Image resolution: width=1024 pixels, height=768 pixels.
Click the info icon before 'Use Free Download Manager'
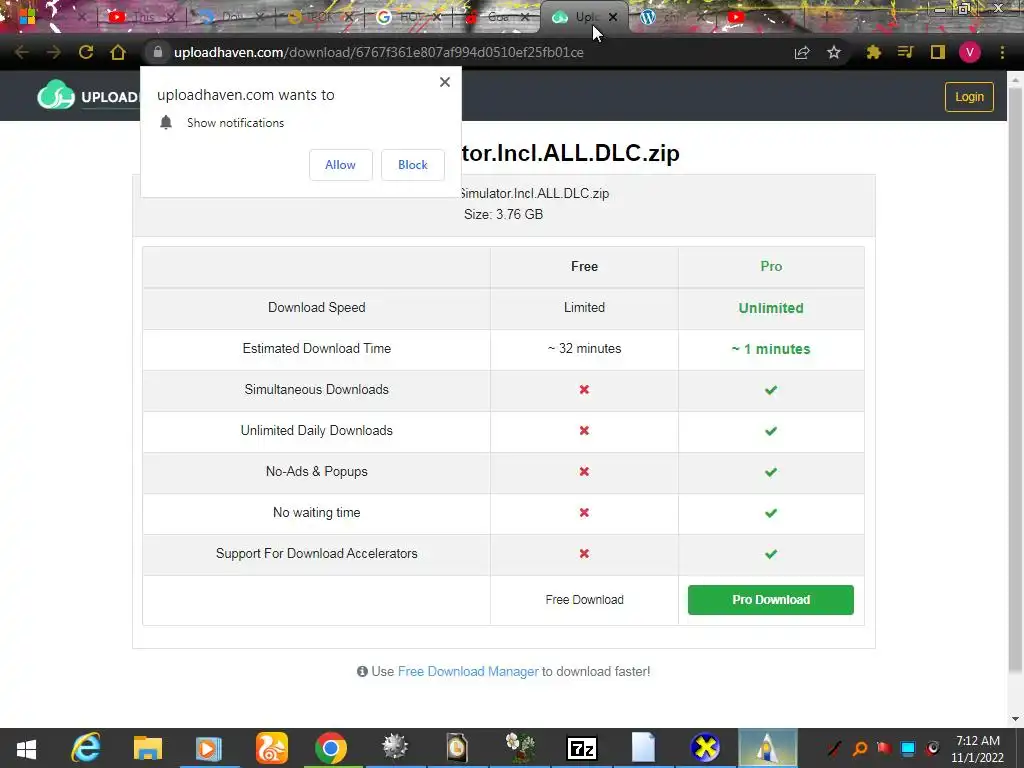[x=362, y=671]
